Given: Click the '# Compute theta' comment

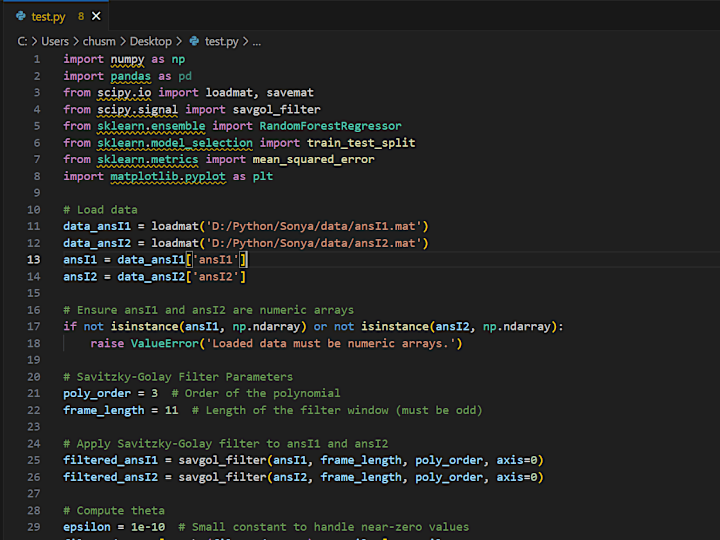Looking at the screenshot, I should (x=114, y=511).
